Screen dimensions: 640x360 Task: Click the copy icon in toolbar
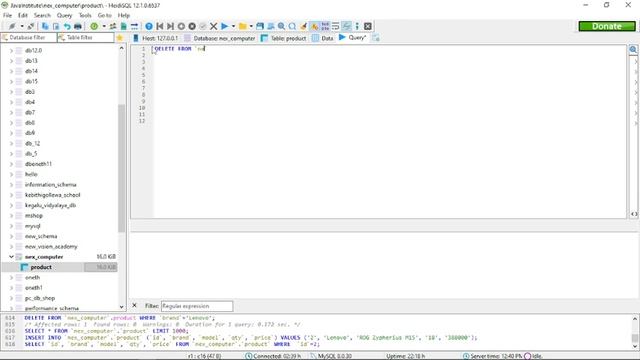click(x=45, y=26)
